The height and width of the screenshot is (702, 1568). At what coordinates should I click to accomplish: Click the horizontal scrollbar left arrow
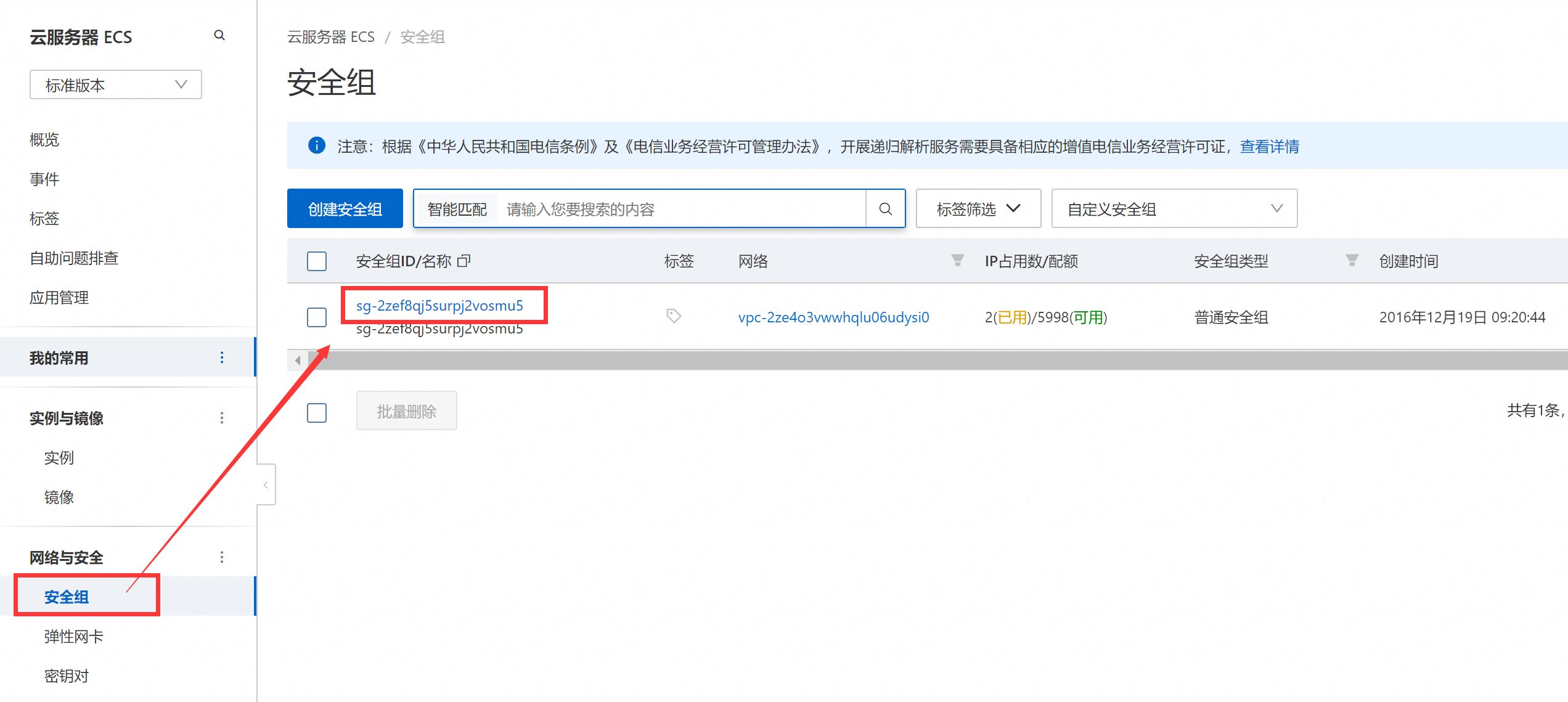pos(298,361)
